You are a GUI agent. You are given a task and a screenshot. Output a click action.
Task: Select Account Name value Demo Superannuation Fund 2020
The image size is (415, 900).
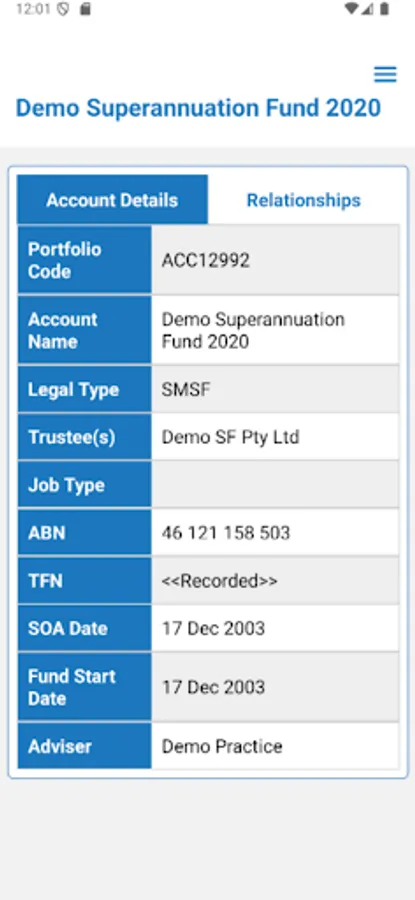[x=253, y=330]
